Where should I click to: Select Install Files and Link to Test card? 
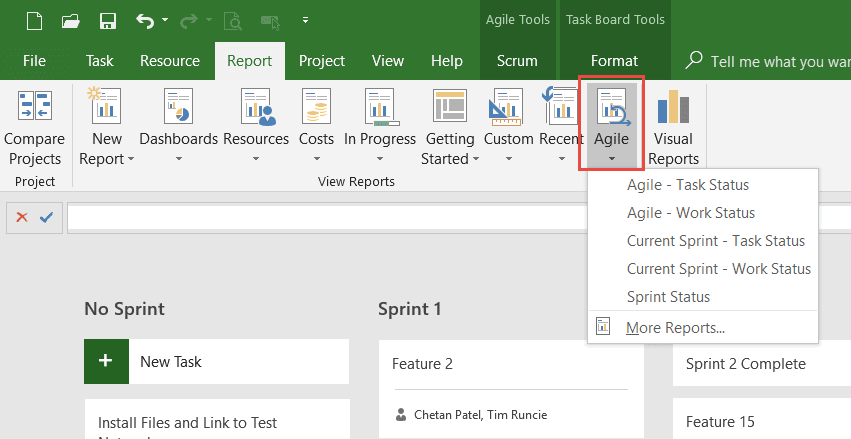pos(217,420)
